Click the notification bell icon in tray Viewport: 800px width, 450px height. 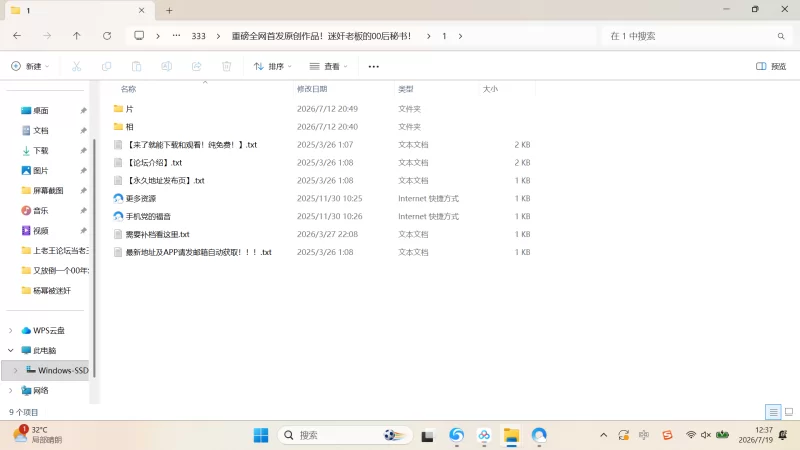(x=783, y=435)
